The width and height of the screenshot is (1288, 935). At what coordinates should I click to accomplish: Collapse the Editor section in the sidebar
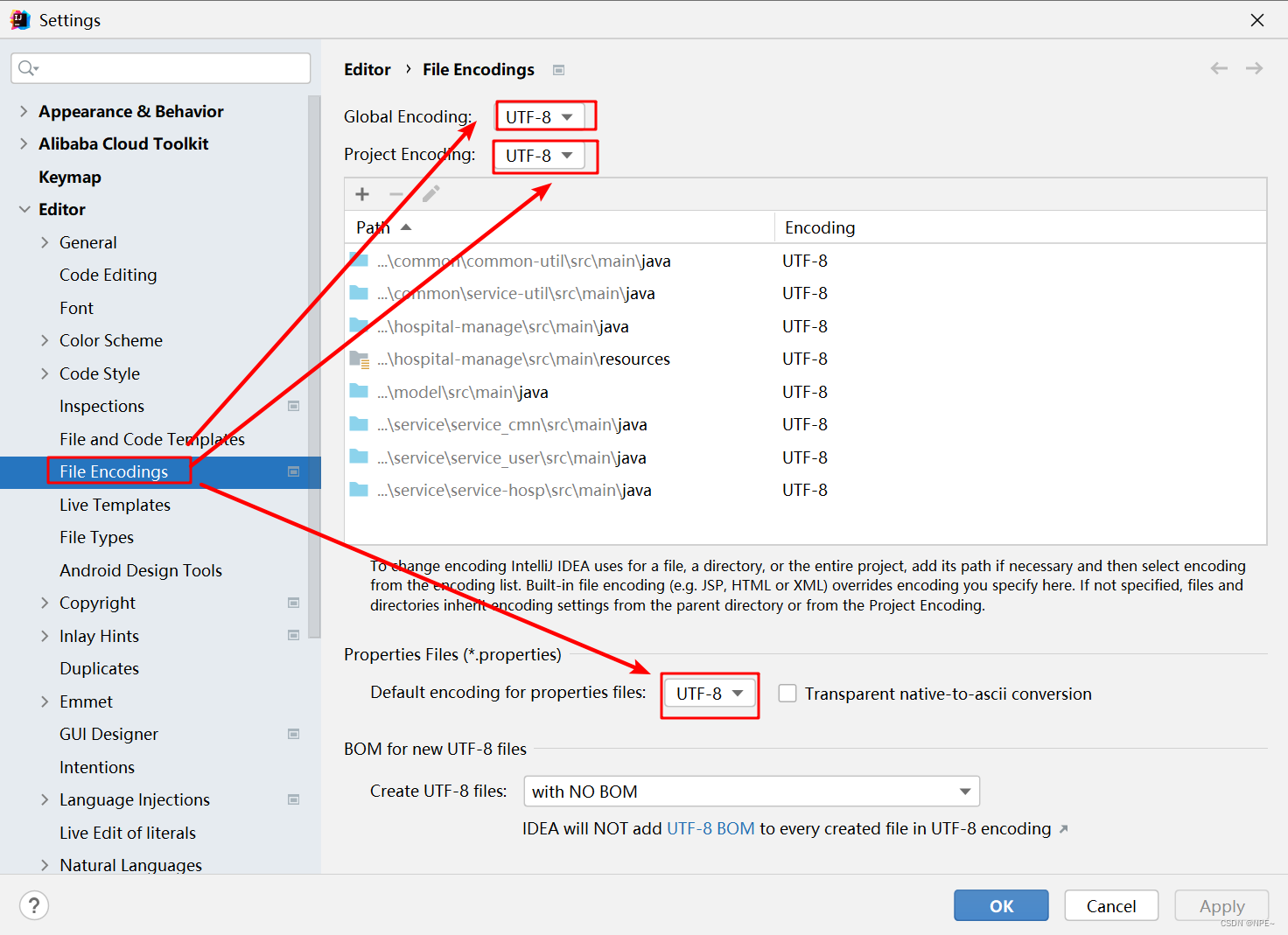coord(24,209)
